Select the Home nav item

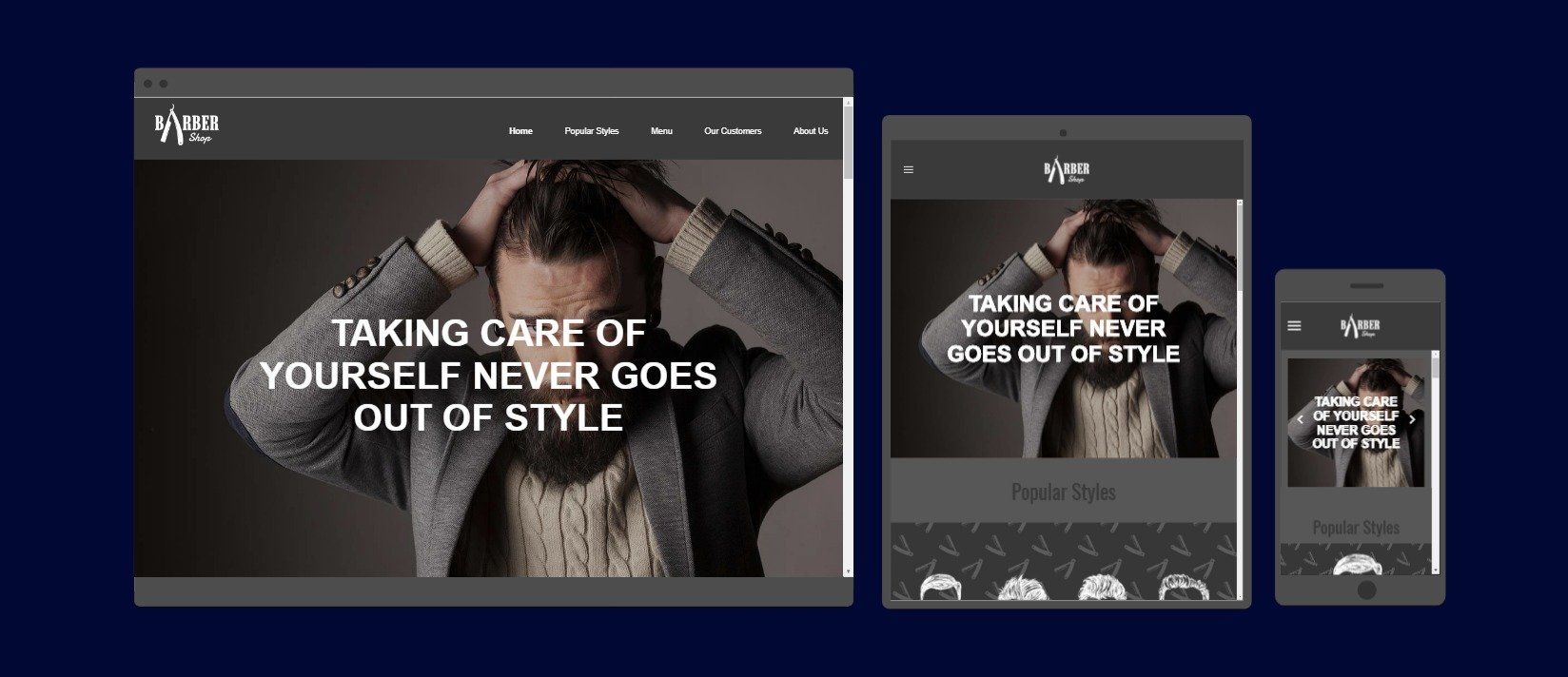[520, 131]
